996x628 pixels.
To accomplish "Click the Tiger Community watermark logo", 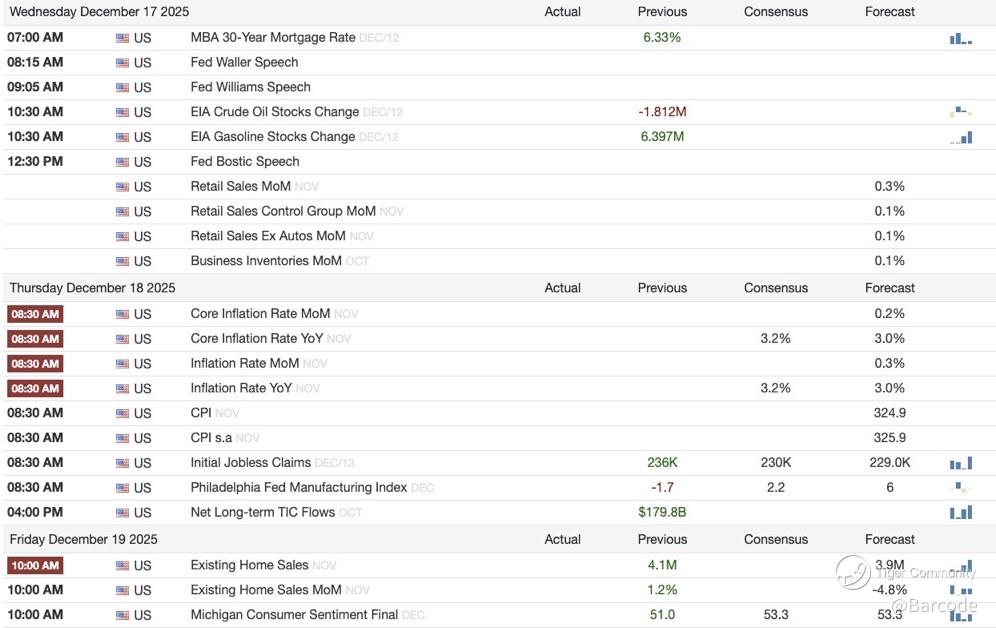I will [853, 572].
